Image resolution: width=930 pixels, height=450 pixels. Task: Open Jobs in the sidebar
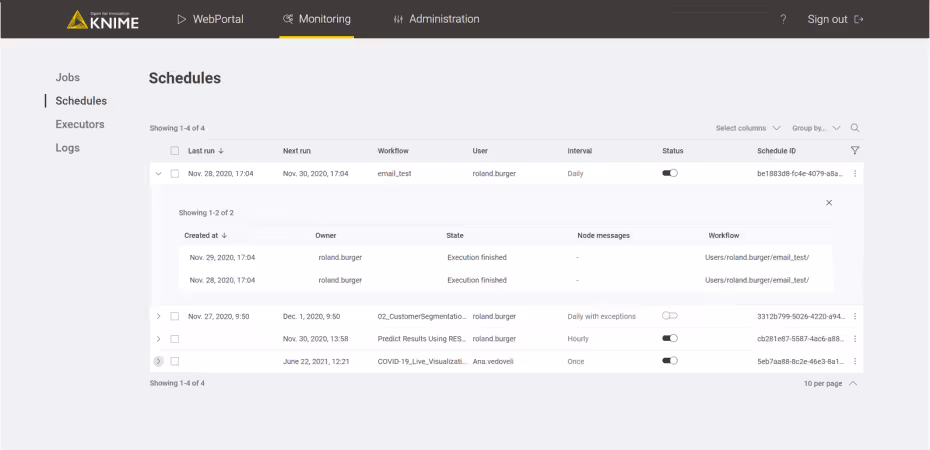coord(68,78)
